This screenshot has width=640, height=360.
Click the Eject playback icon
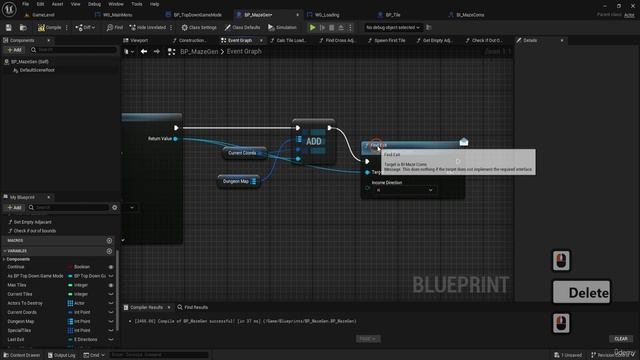(341, 27)
